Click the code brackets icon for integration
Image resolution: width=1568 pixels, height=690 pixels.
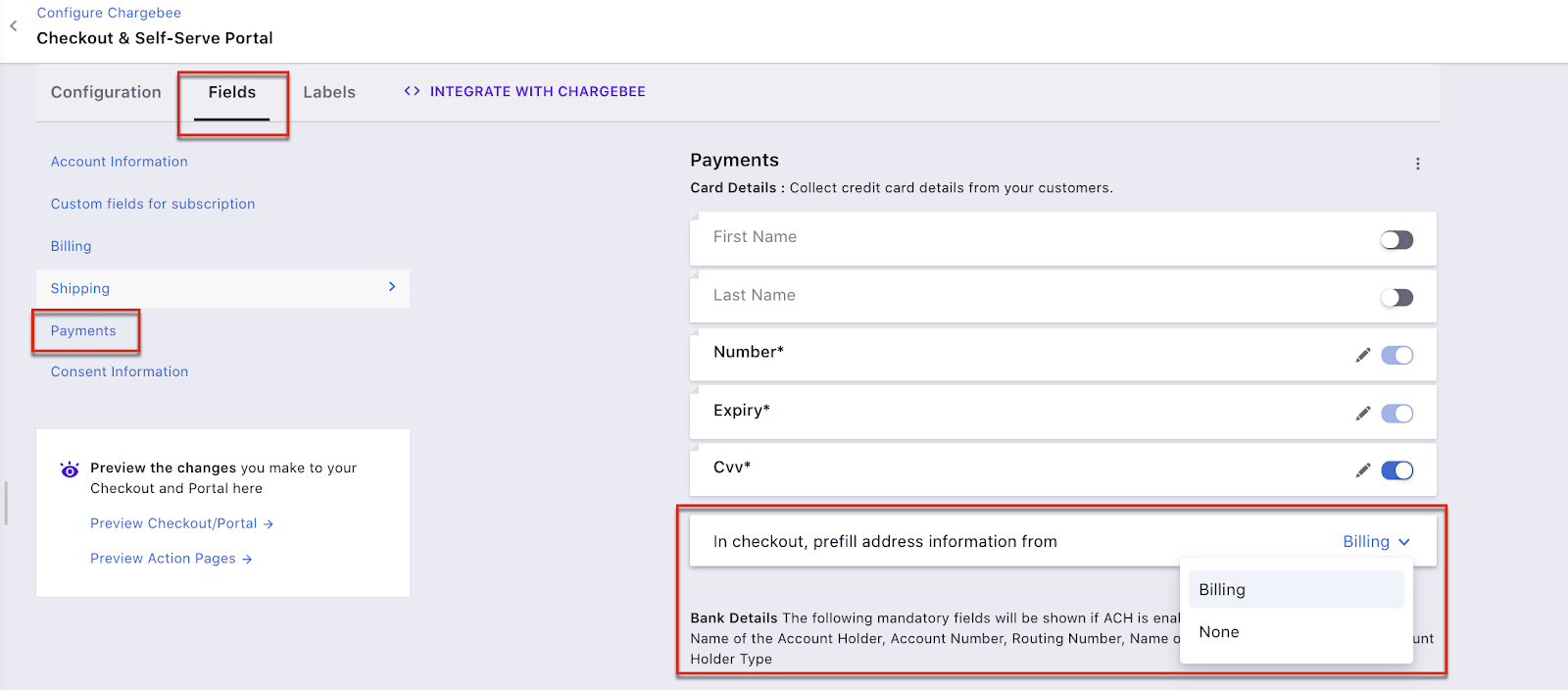(x=412, y=91)
